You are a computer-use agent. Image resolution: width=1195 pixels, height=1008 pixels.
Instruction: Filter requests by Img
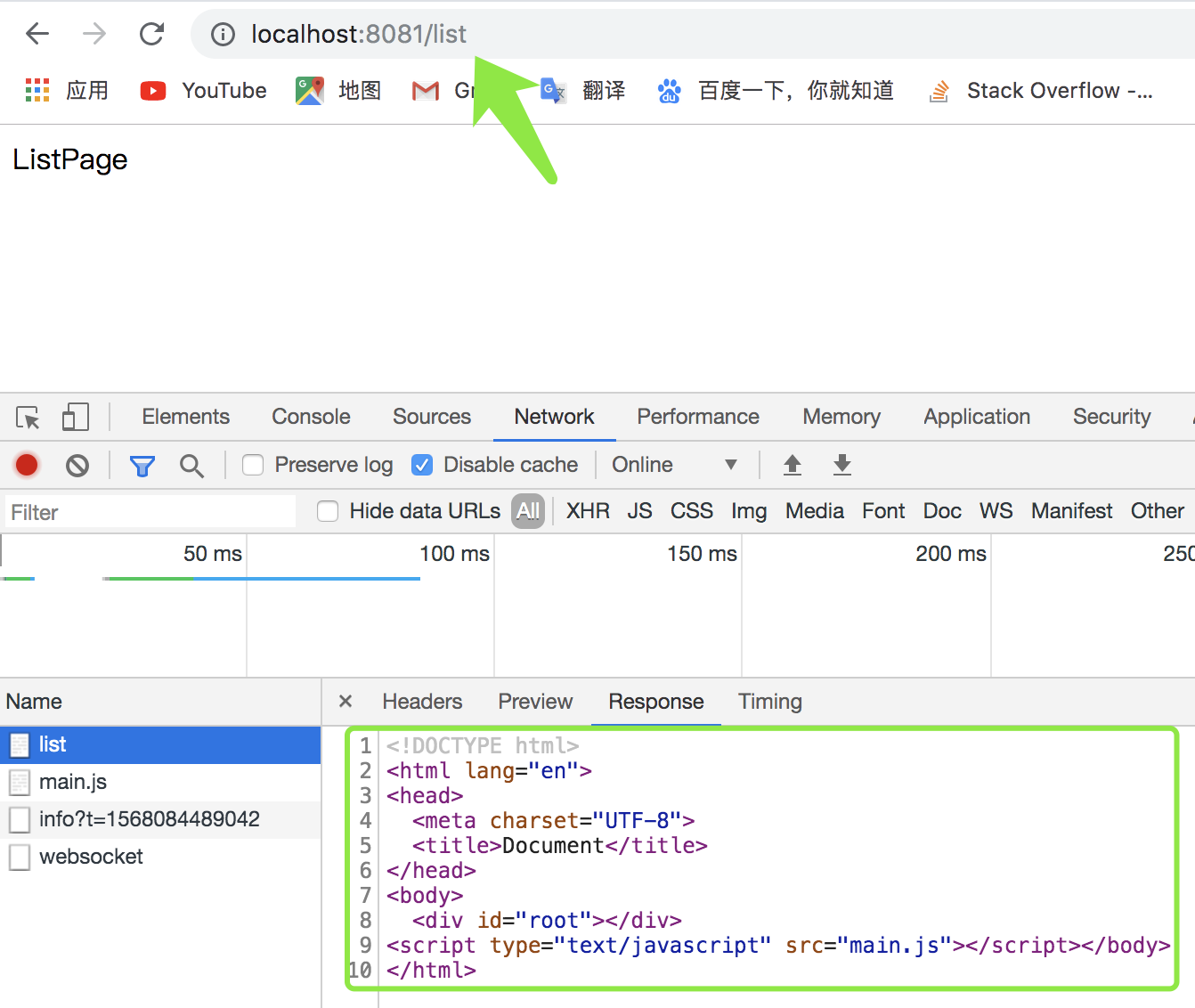[x=749, y=511]
